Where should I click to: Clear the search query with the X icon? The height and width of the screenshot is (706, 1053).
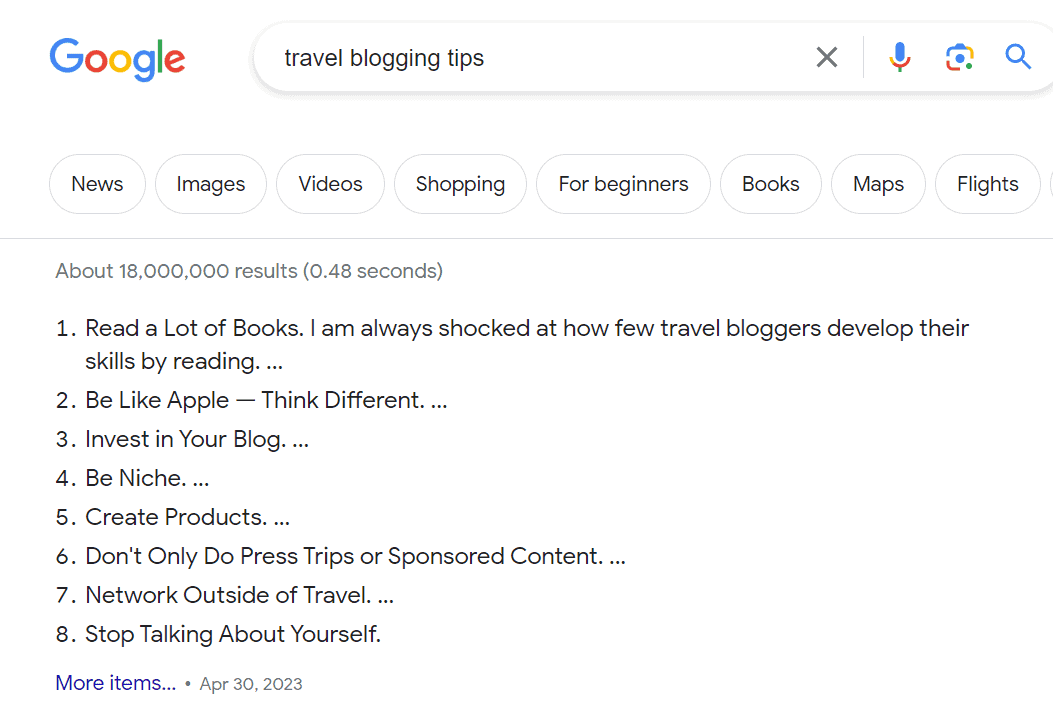click(827, 58)
